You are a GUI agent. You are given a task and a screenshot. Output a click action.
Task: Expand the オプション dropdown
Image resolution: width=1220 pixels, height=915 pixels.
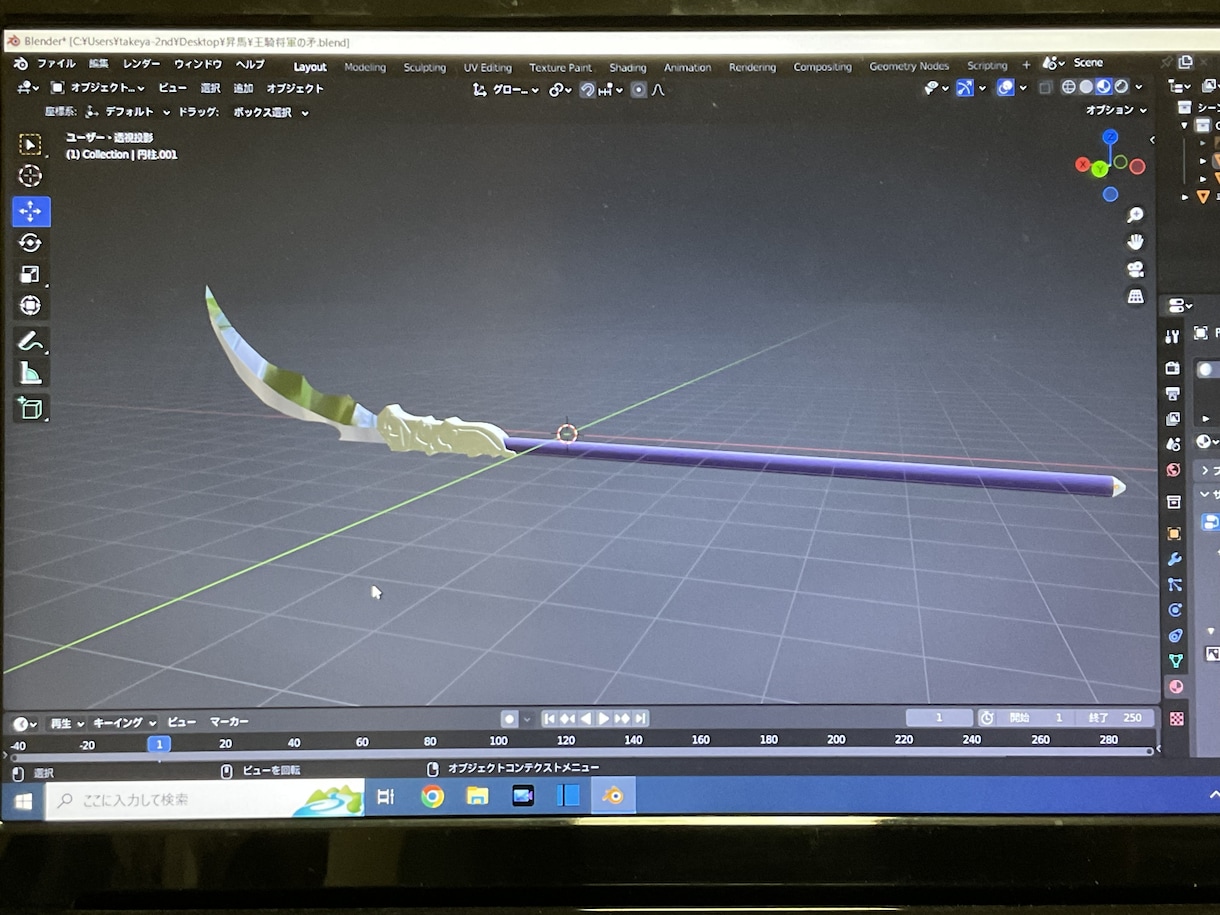coord(1116,110)
